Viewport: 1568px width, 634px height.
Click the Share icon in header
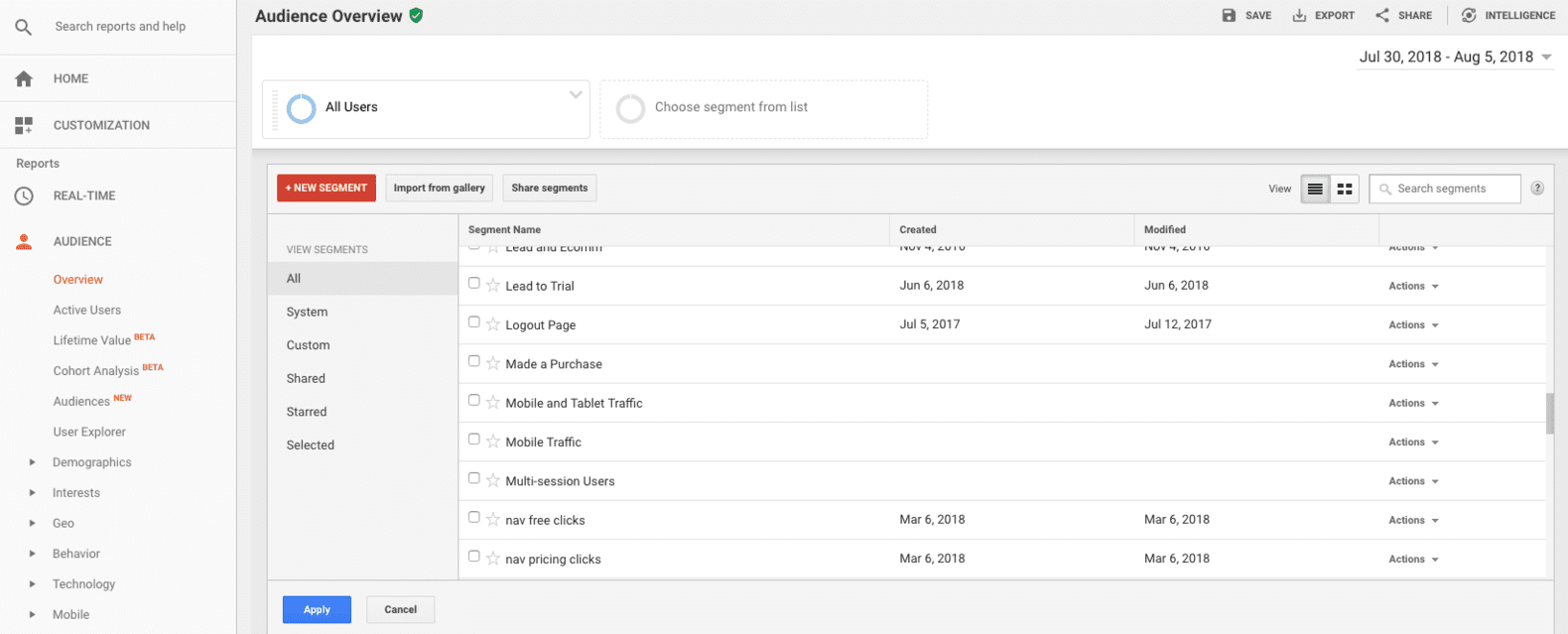pos(1382,15)
